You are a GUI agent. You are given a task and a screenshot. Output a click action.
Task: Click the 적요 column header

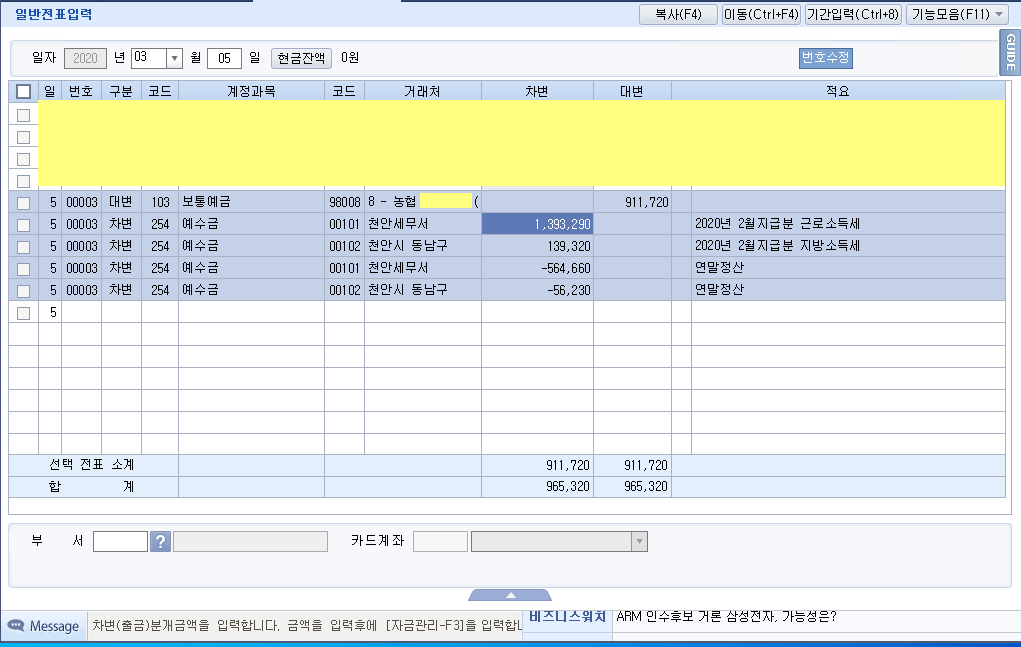(x=838, y=91)
